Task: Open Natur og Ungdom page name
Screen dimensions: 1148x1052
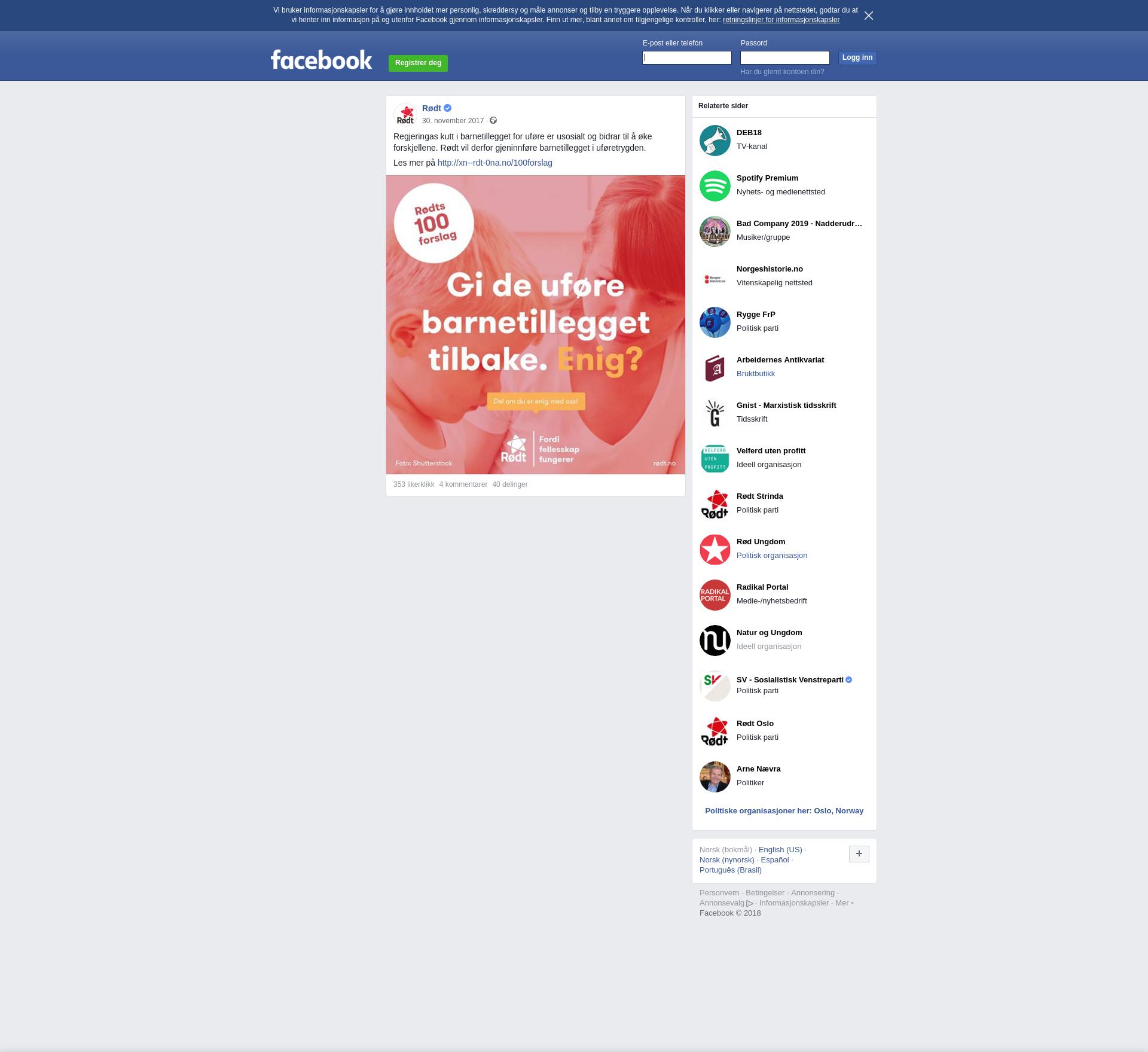Action: point(770,633)
